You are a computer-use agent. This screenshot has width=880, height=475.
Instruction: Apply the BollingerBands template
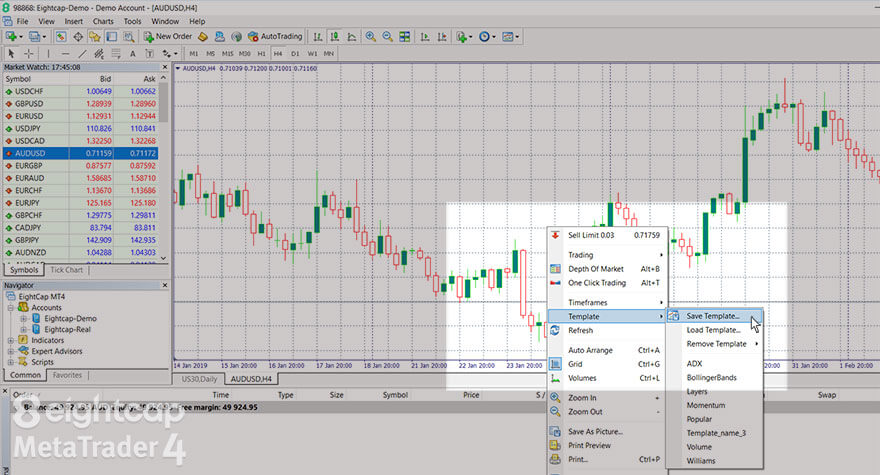[712, 377]
